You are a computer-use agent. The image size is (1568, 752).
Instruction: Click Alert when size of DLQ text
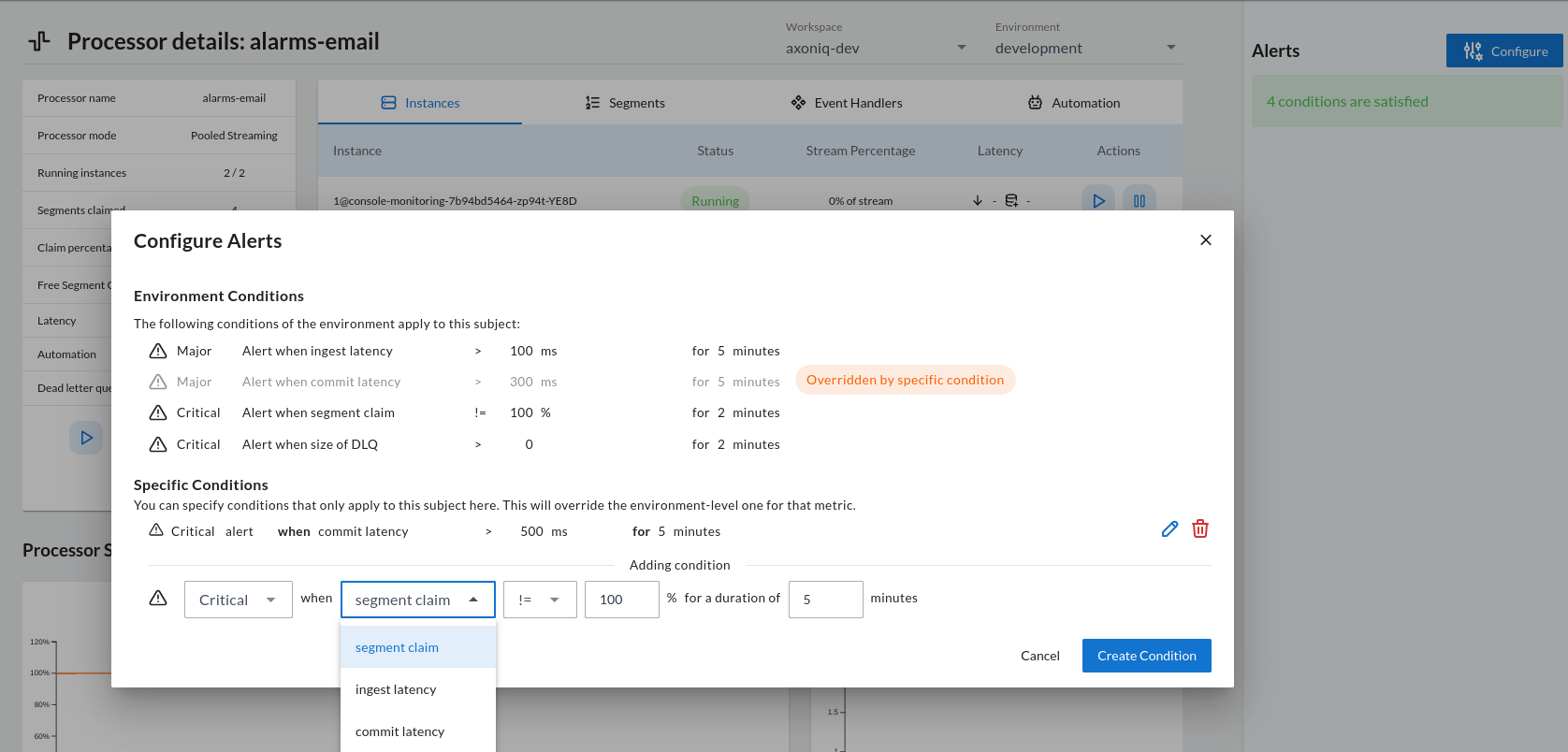310,444
